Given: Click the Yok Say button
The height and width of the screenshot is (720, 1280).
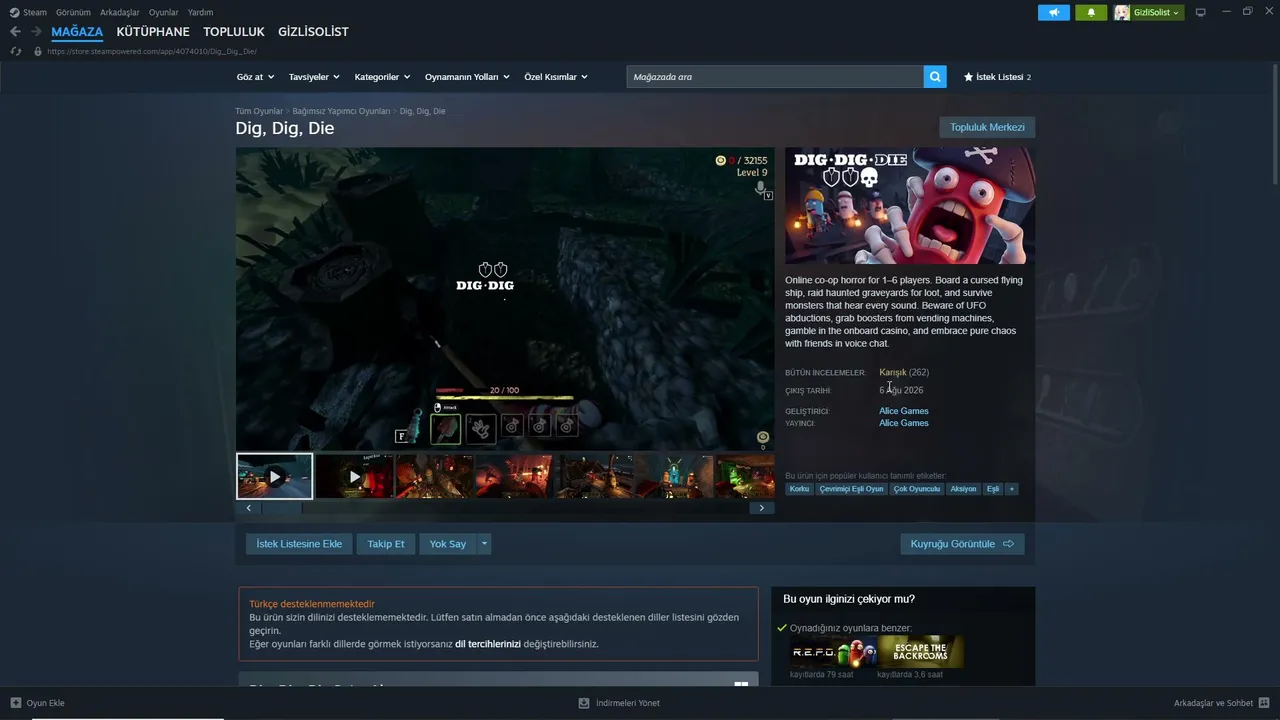Looking at the screenshot, I should [448, 544].
